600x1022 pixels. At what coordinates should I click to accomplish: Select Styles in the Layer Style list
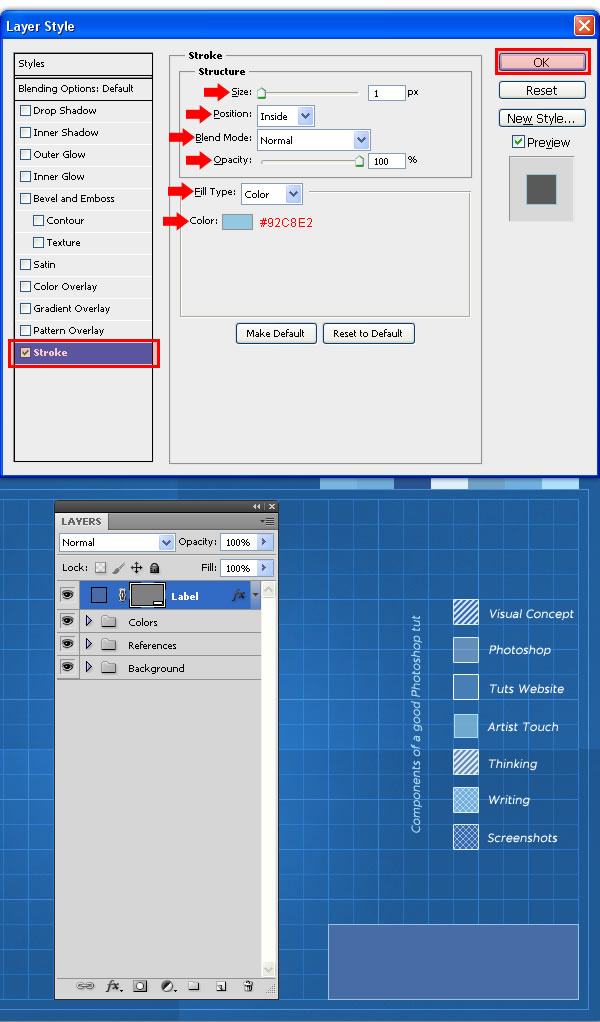tap(83, 64)
